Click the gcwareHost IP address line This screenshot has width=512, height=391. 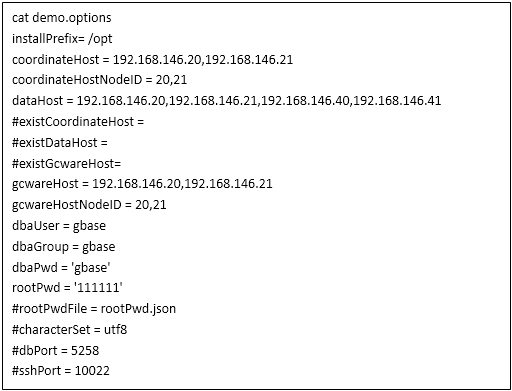[x=142, y=184]
